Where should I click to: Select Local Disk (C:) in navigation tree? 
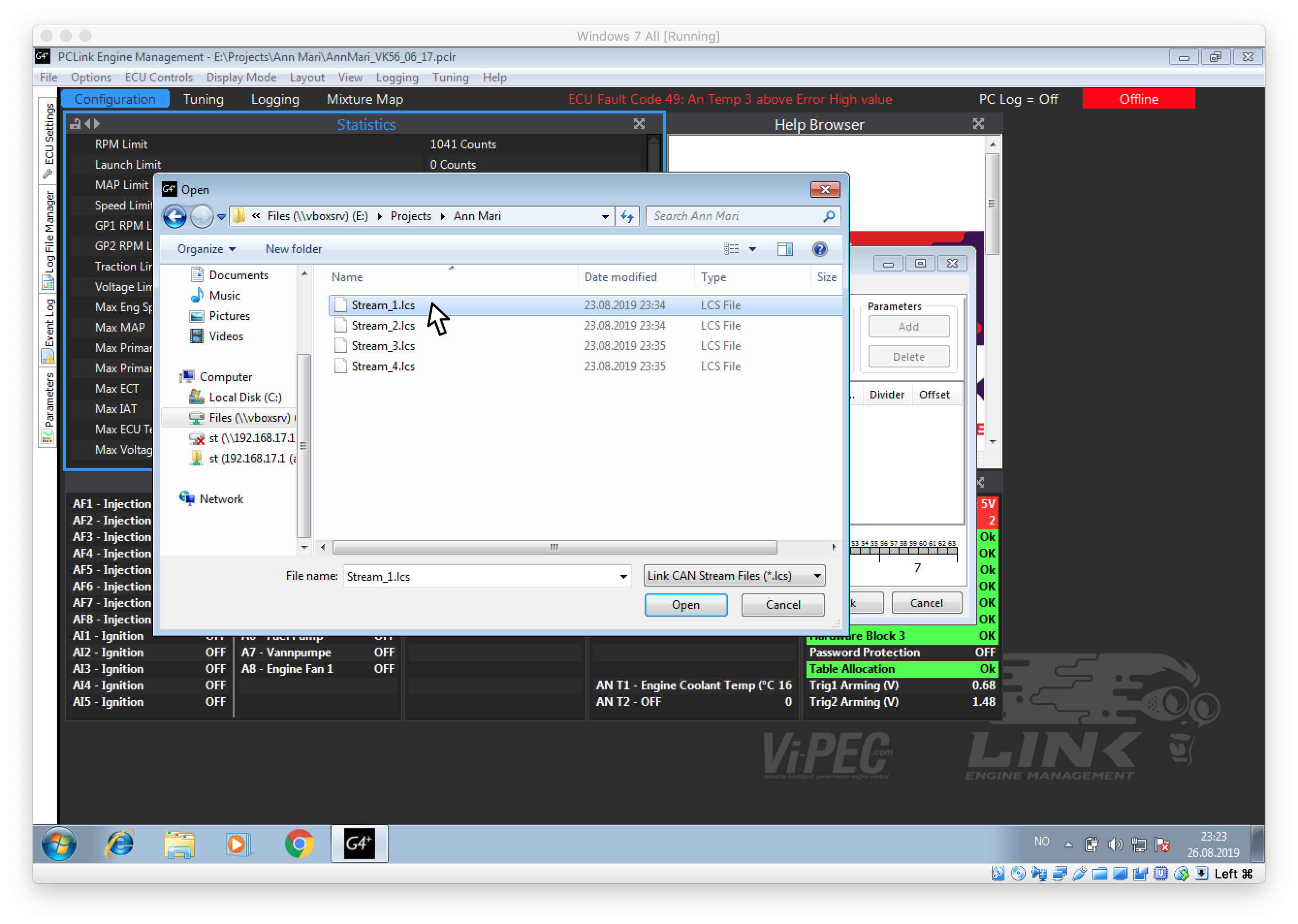(x=245, y=397)
